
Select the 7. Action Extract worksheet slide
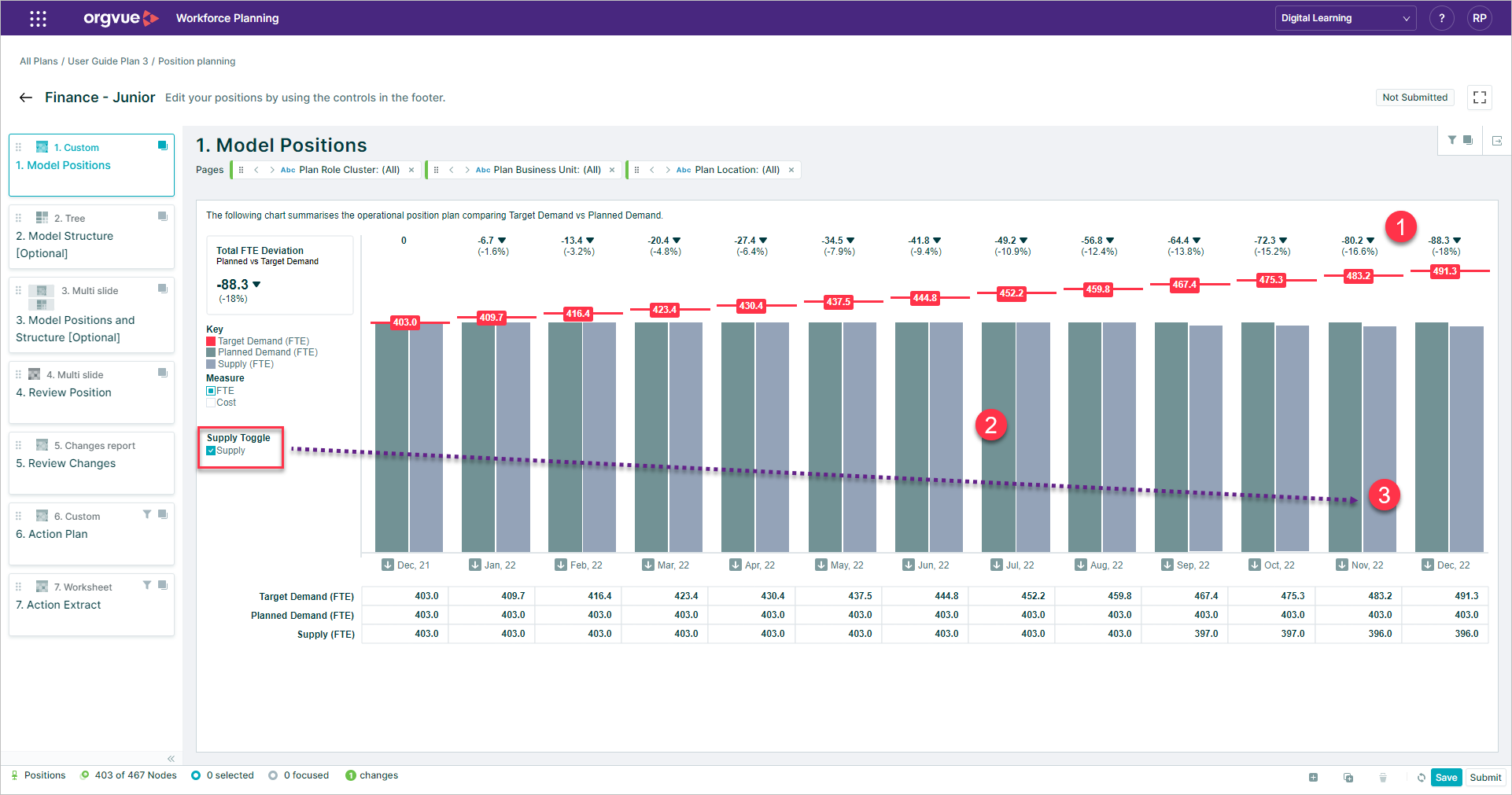tap(59, 605)
